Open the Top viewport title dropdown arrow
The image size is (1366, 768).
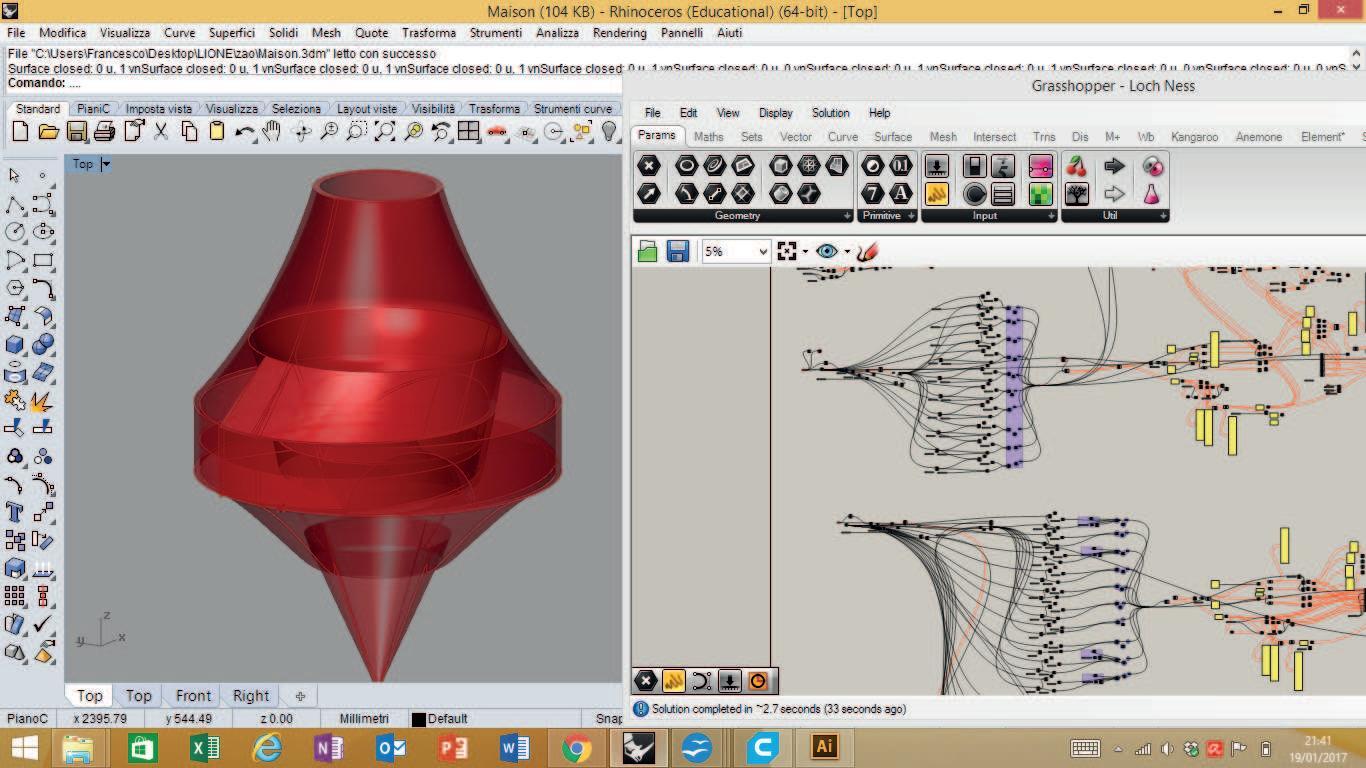(106, 164)
